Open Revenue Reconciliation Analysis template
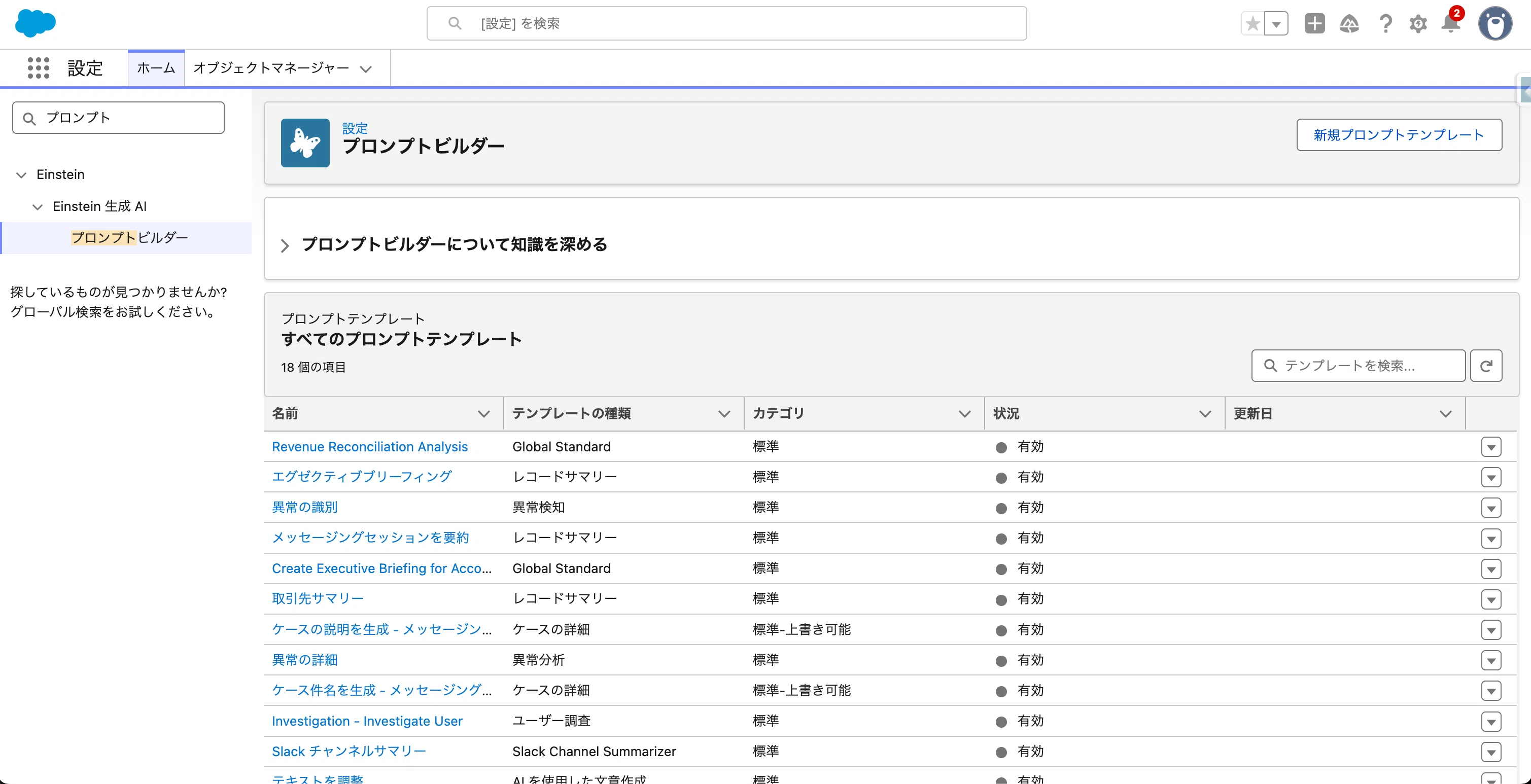This screenshot has height=784, width=1531. click(x=370, y=447)
